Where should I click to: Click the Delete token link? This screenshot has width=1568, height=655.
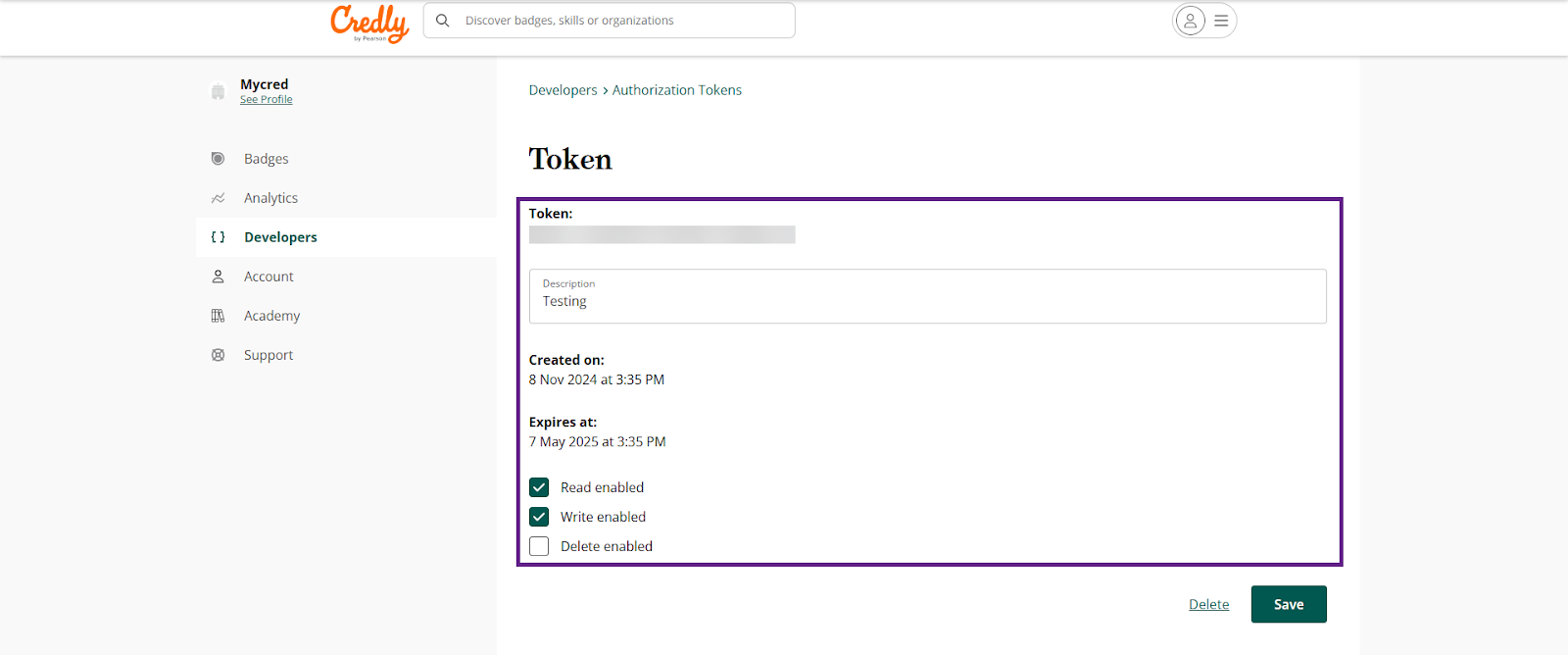tap(1208, 604)
